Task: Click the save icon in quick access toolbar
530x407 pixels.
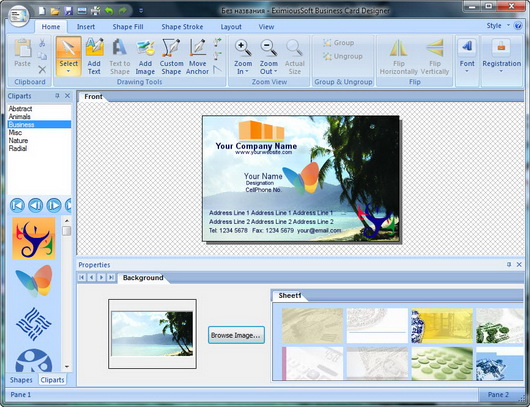Action: click(69, 11)
